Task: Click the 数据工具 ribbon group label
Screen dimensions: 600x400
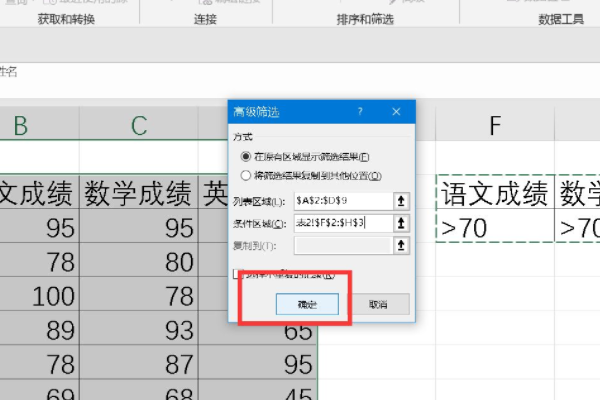Action: pos(561,19)
